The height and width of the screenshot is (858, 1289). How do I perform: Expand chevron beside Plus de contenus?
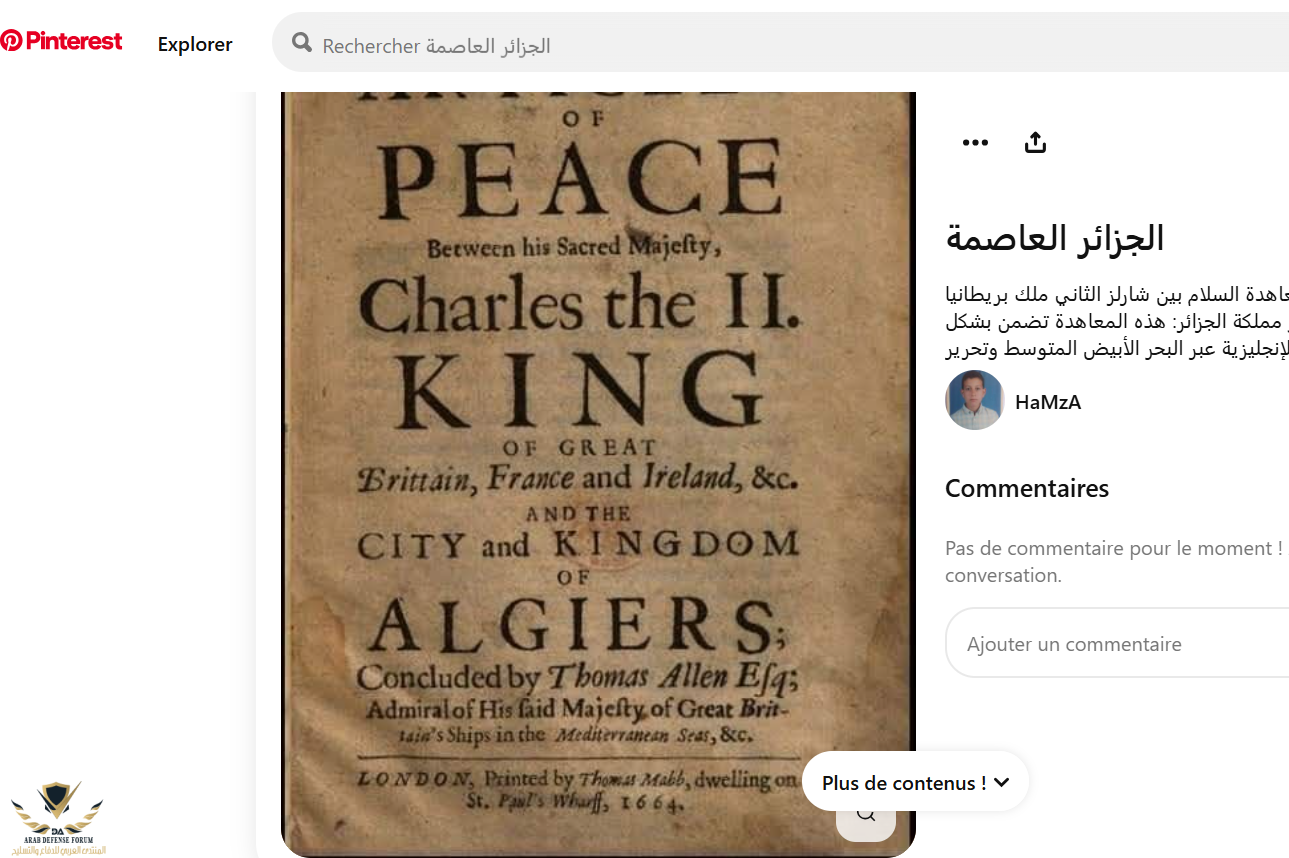click(x=1002, y=783)
